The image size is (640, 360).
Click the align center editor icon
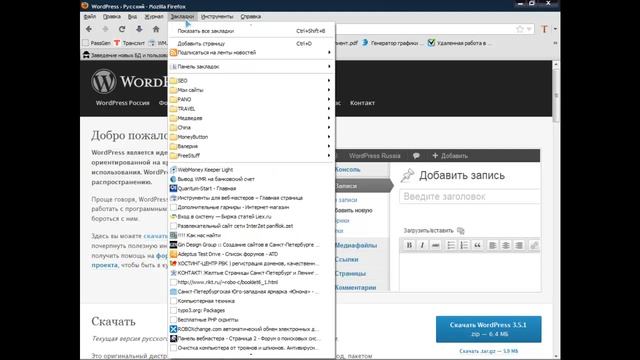[506, 245]
